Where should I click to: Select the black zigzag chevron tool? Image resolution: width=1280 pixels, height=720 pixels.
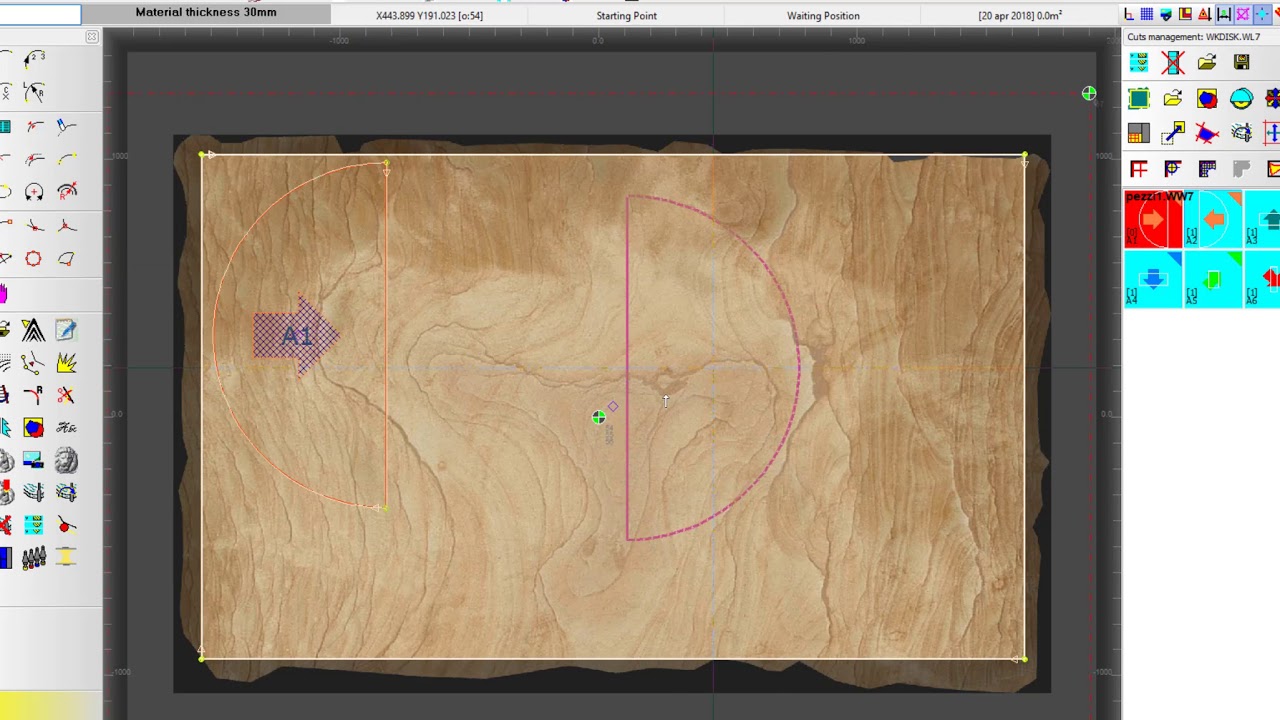click(33, 331)
